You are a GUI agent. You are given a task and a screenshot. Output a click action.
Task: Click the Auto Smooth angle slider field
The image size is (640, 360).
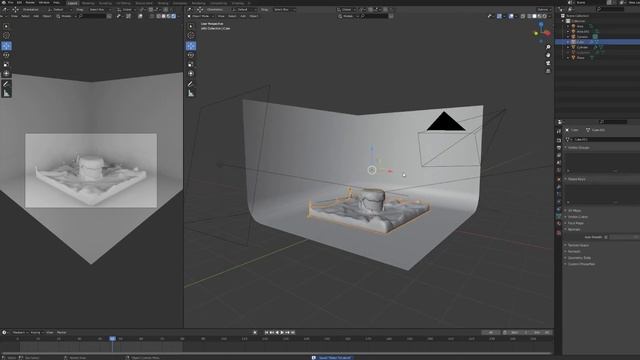point(623,237)
